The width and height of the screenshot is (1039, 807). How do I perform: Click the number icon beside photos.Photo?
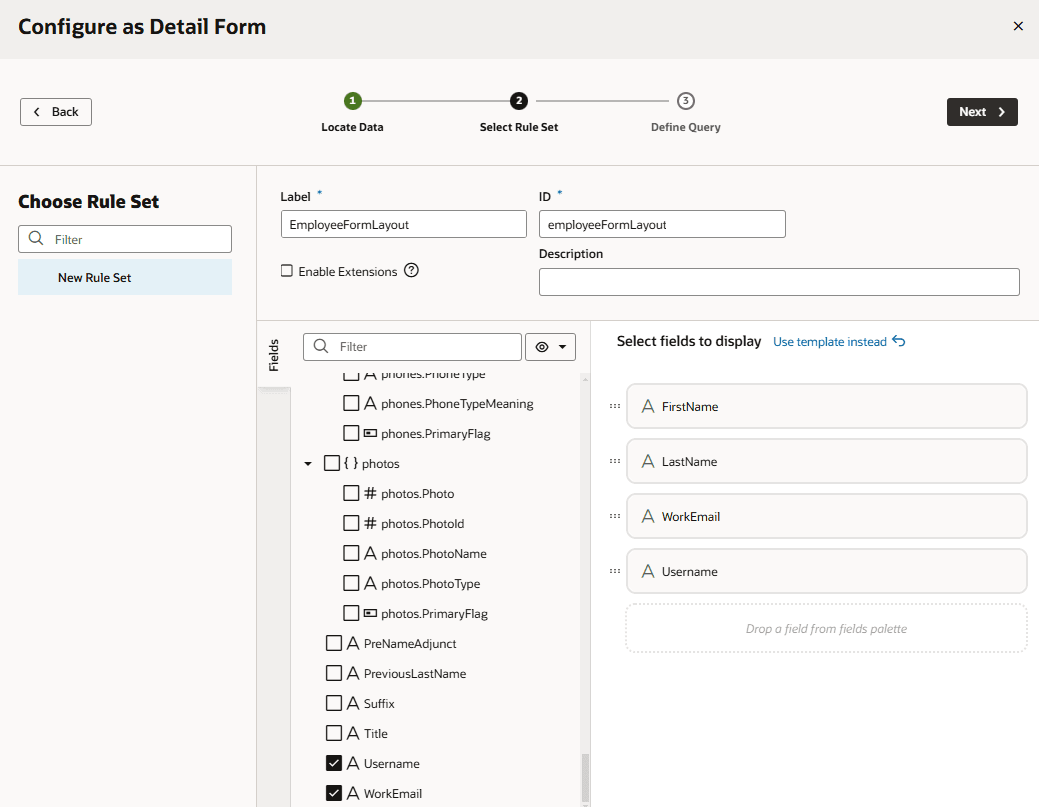coord(370,493)
